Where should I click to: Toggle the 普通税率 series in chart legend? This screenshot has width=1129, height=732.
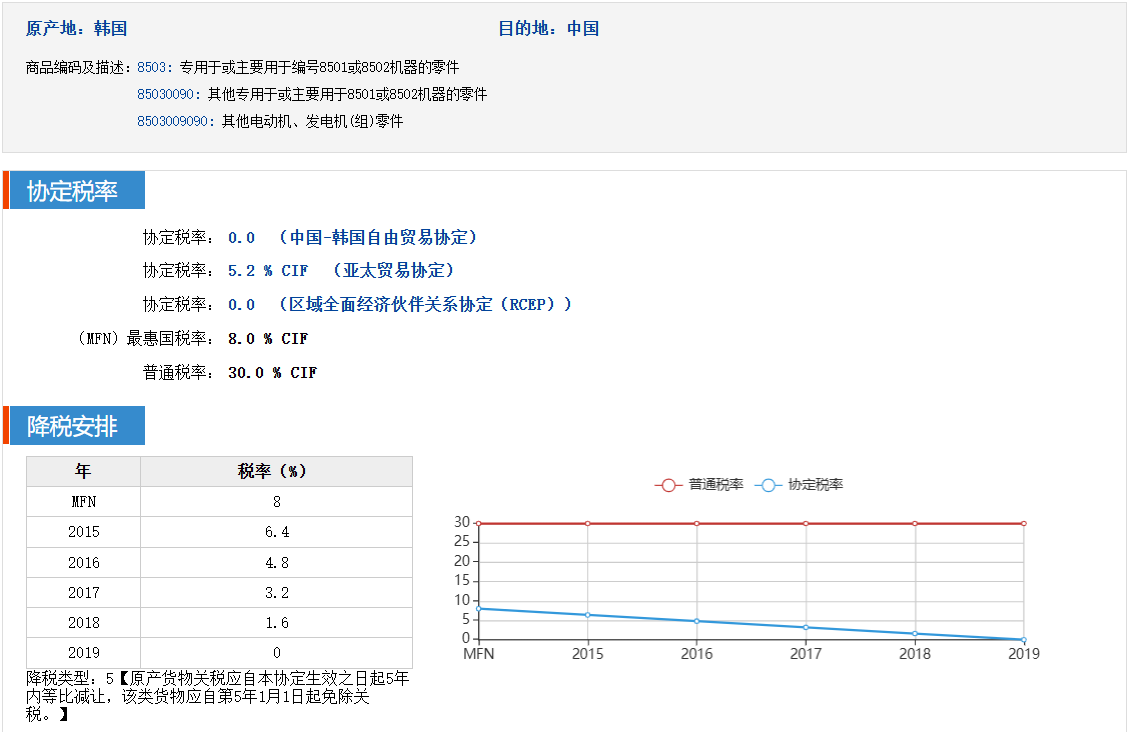(x=700, y=485)
